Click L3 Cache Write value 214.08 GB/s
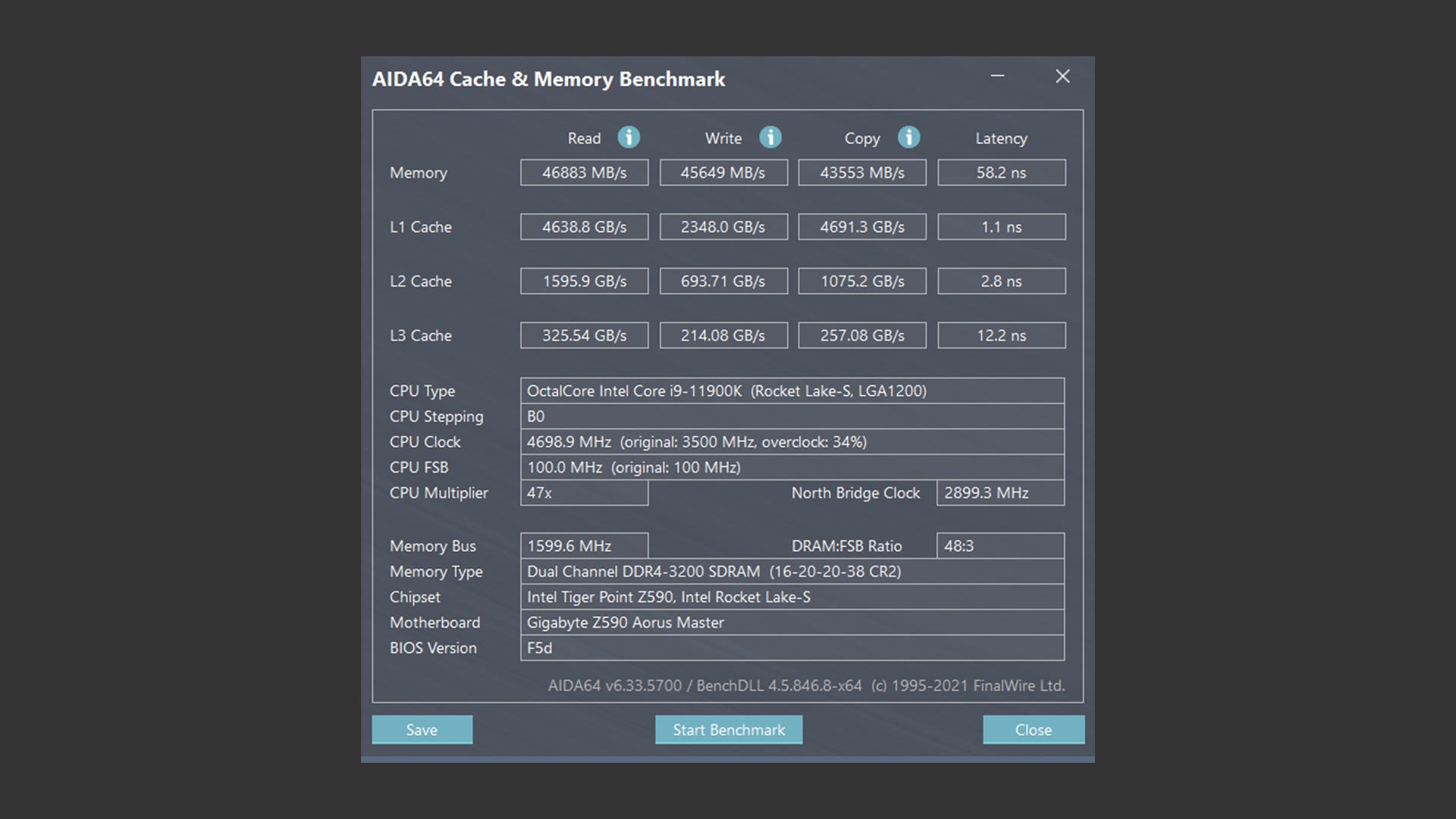 click(x=723, y=335)
